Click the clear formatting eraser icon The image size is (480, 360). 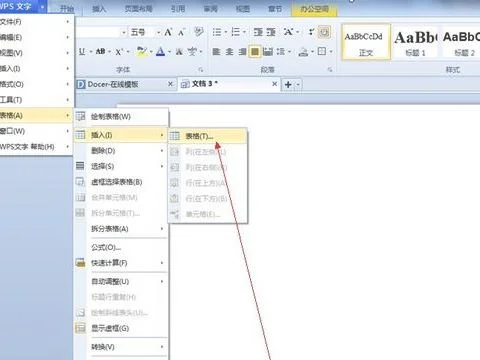point(199,32)
